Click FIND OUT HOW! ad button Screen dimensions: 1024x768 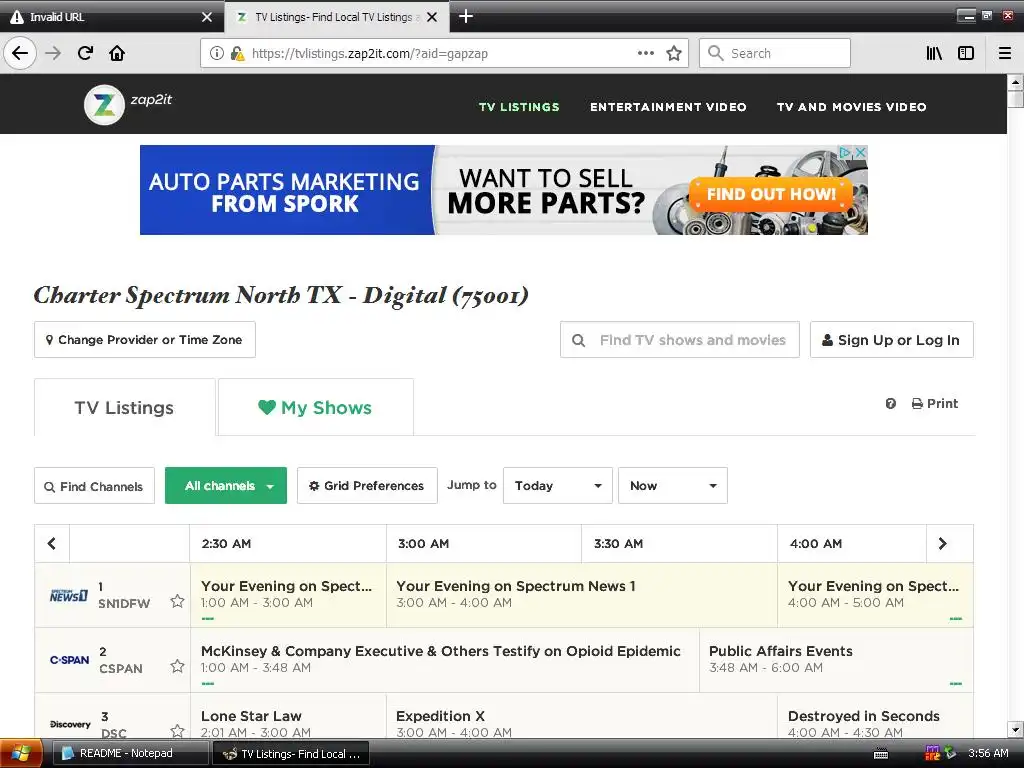coord(771,194)
